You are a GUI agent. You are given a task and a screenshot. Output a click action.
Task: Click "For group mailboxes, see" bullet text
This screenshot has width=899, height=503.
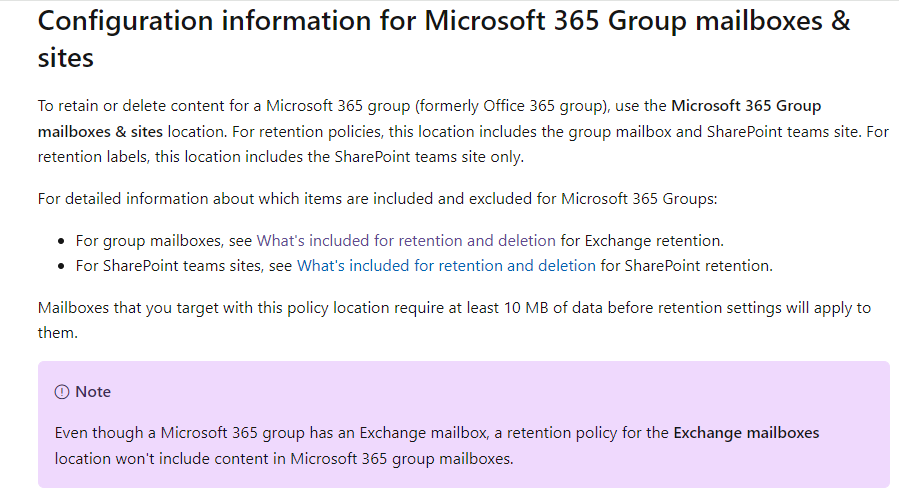point(163,241)
